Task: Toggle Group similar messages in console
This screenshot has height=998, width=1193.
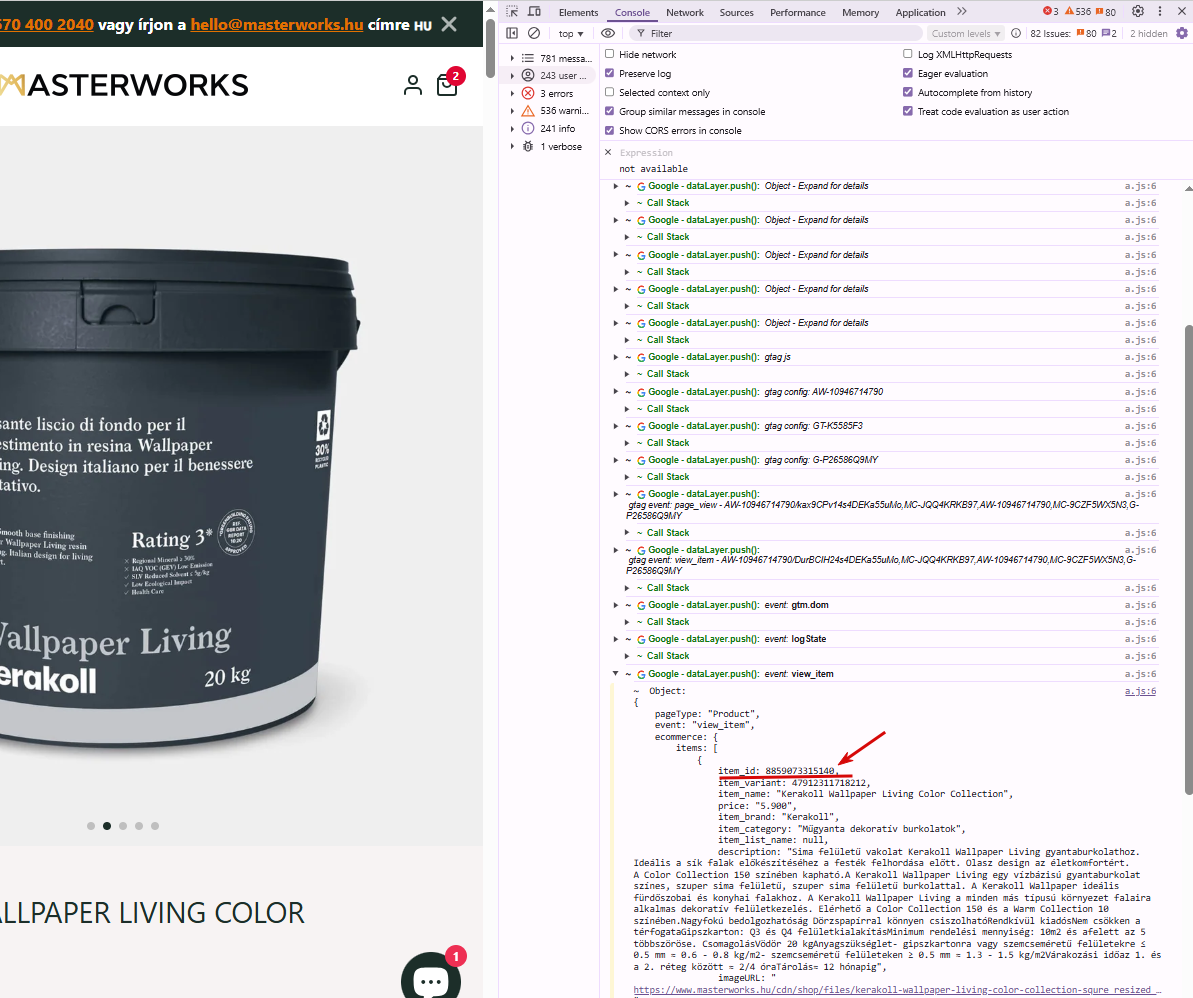Action: (609, 111)
